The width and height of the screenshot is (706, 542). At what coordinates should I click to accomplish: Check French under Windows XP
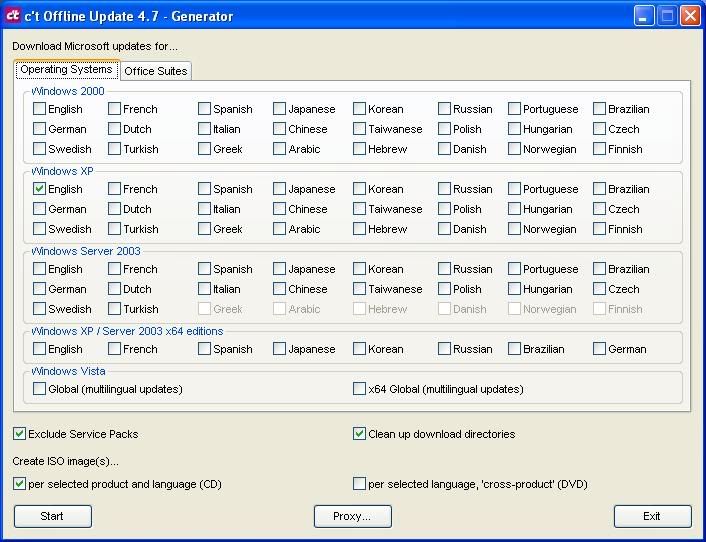click(114, 189)
